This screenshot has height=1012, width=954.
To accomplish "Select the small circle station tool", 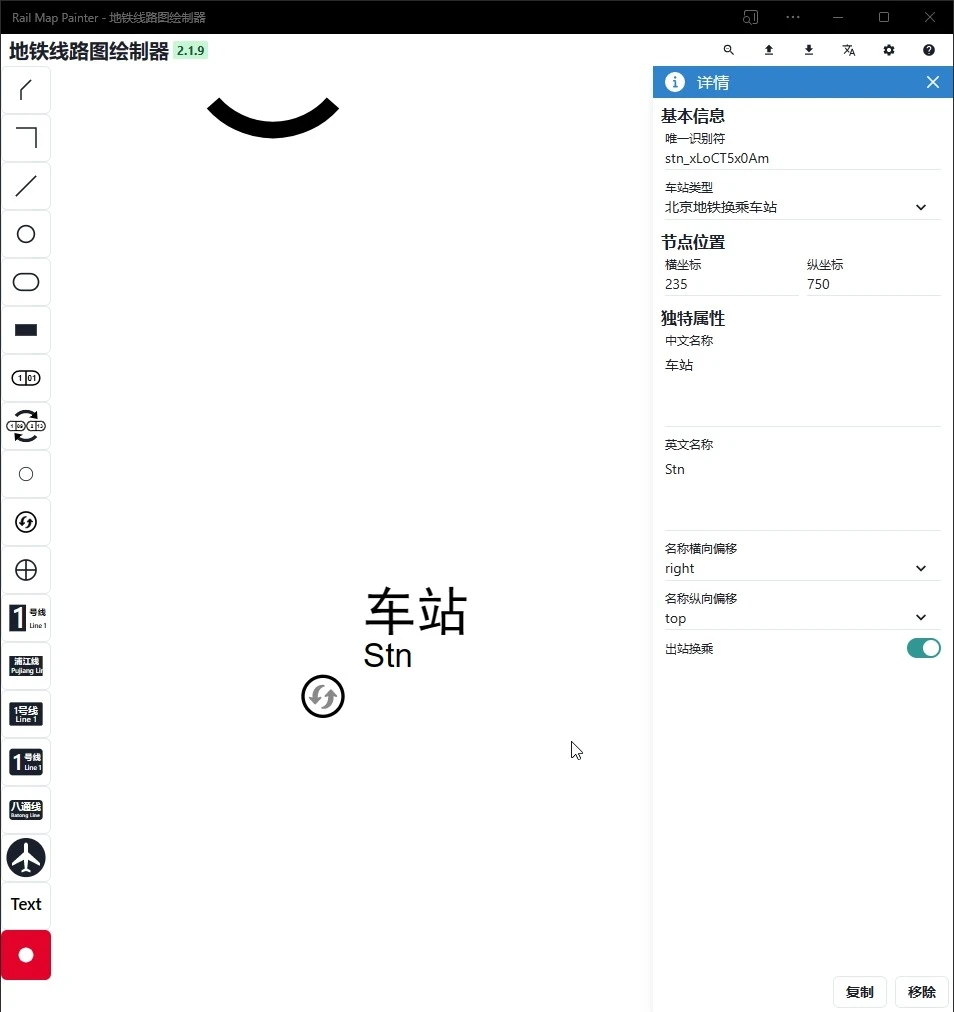I will [x=26, y=474].
